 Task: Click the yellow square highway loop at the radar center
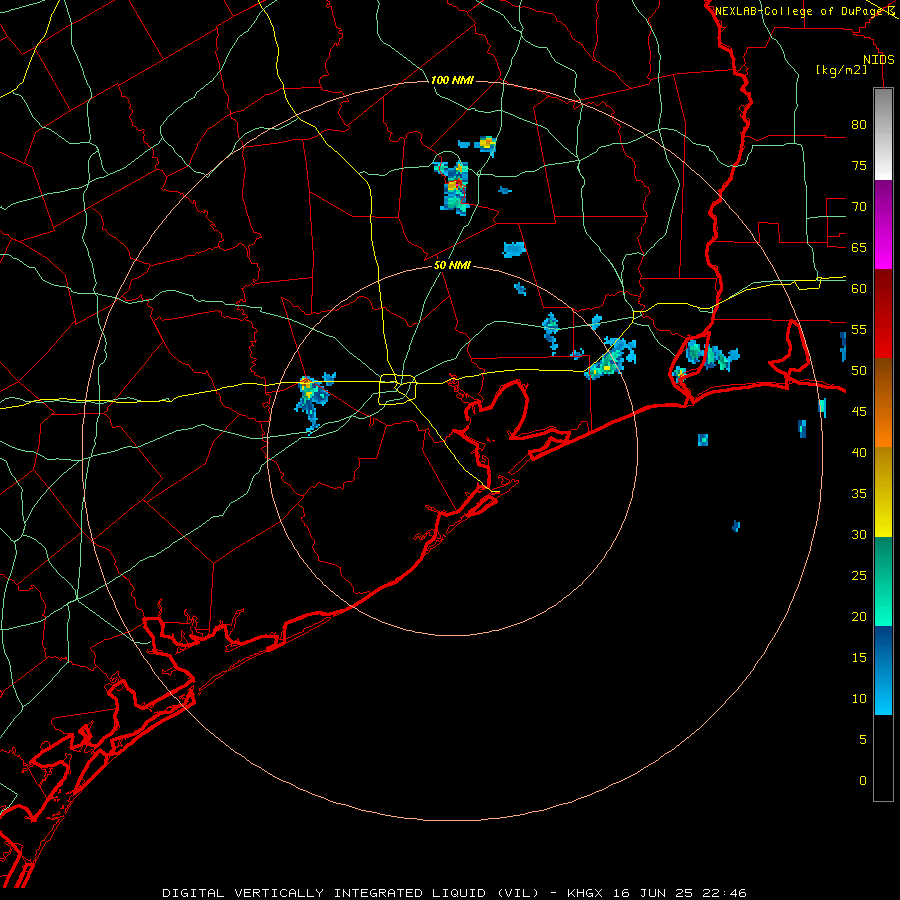coord(398,389)
